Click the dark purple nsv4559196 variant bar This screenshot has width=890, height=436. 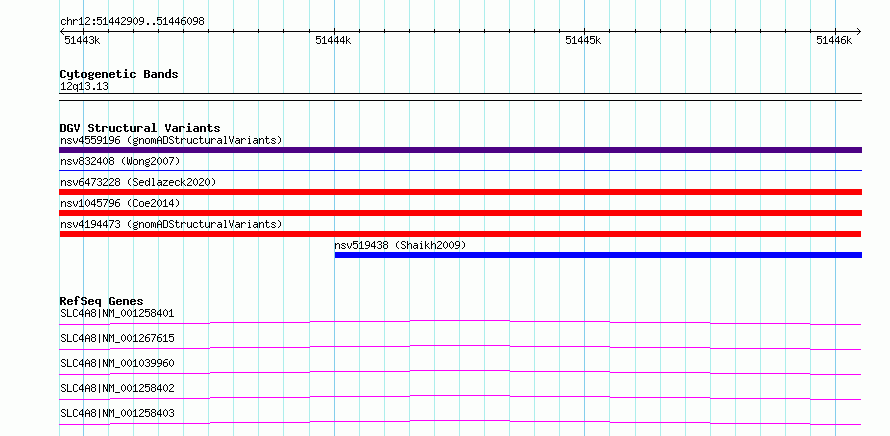(x=460, y=150)
